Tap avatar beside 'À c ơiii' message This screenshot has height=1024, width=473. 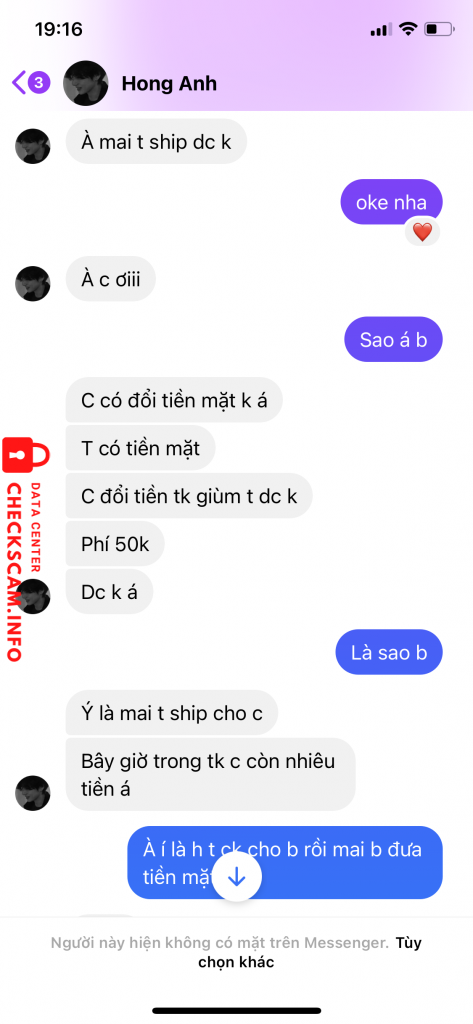pos(33,283)
